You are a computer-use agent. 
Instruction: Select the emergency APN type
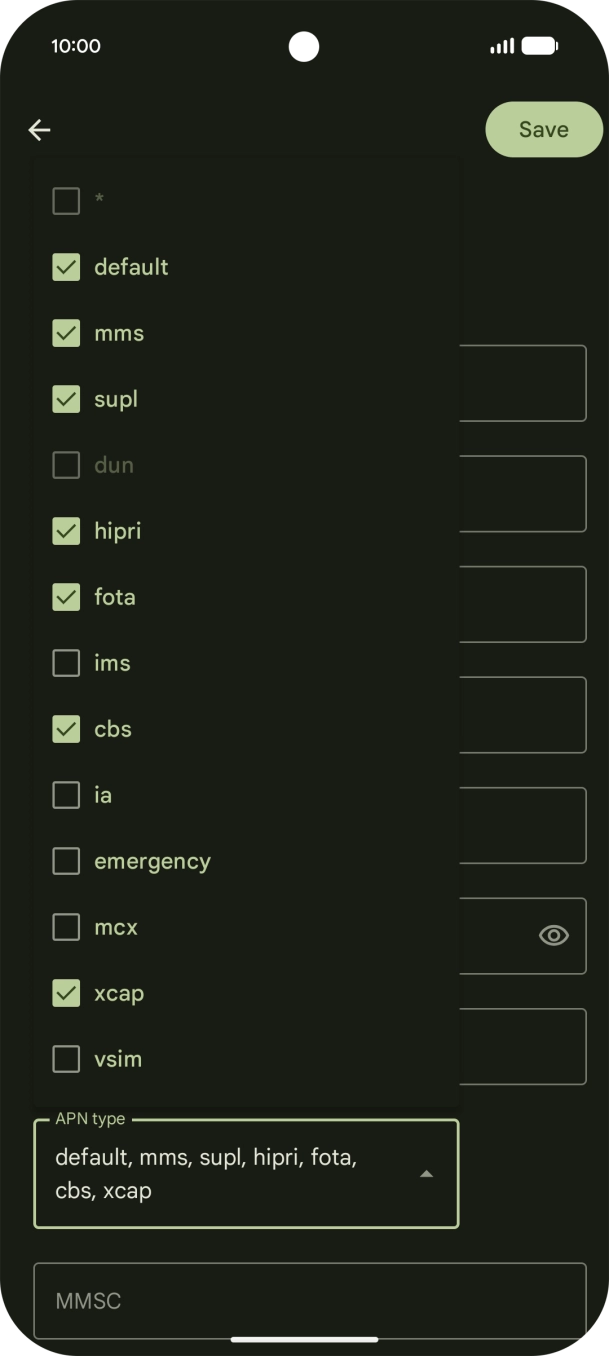click(66, 861)
